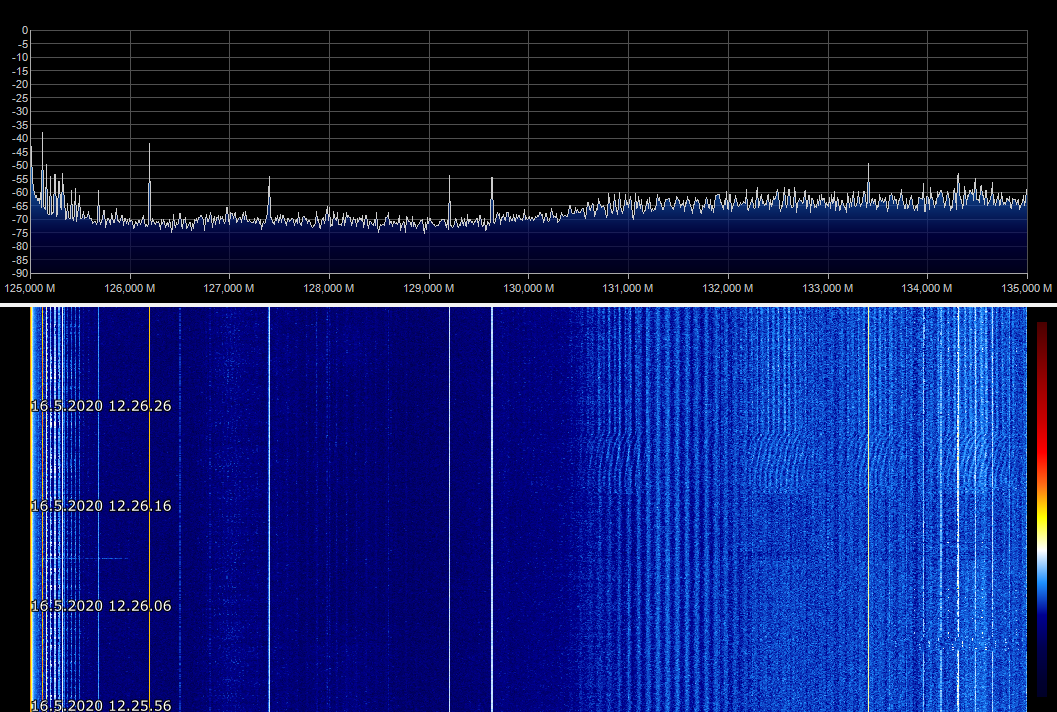Click the 130,000 M frequency axis label

(x=529, y=288)
